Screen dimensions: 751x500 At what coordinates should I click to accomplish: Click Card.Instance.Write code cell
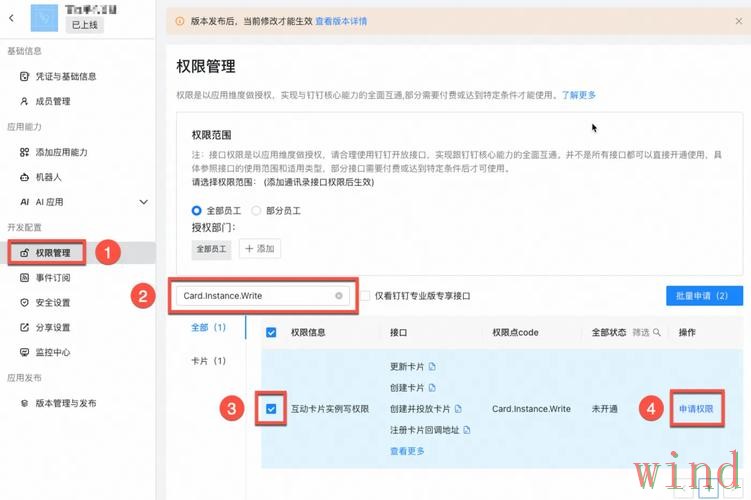(531, 409)
